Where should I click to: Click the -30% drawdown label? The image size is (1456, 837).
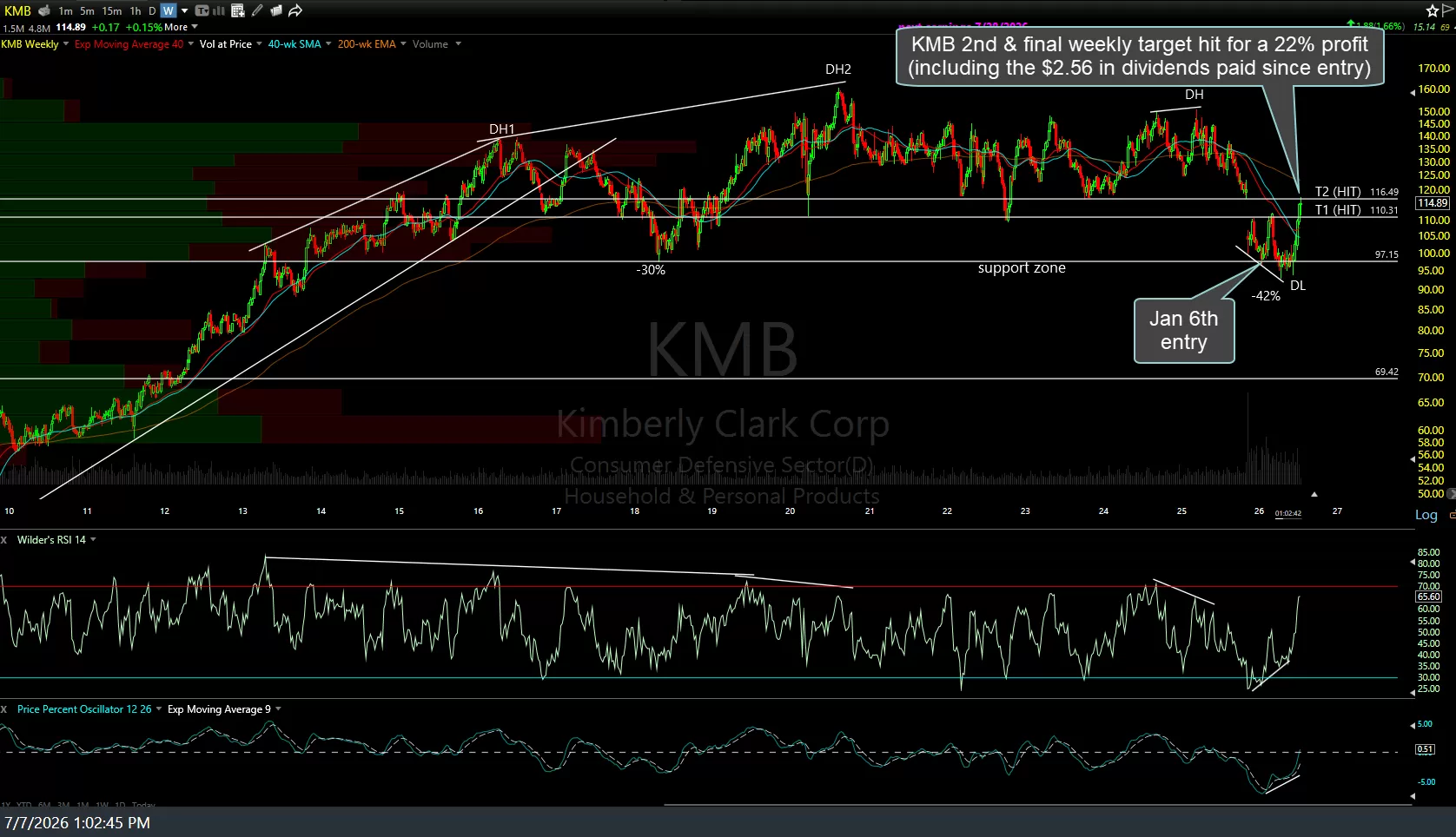[x=651, y=270]
